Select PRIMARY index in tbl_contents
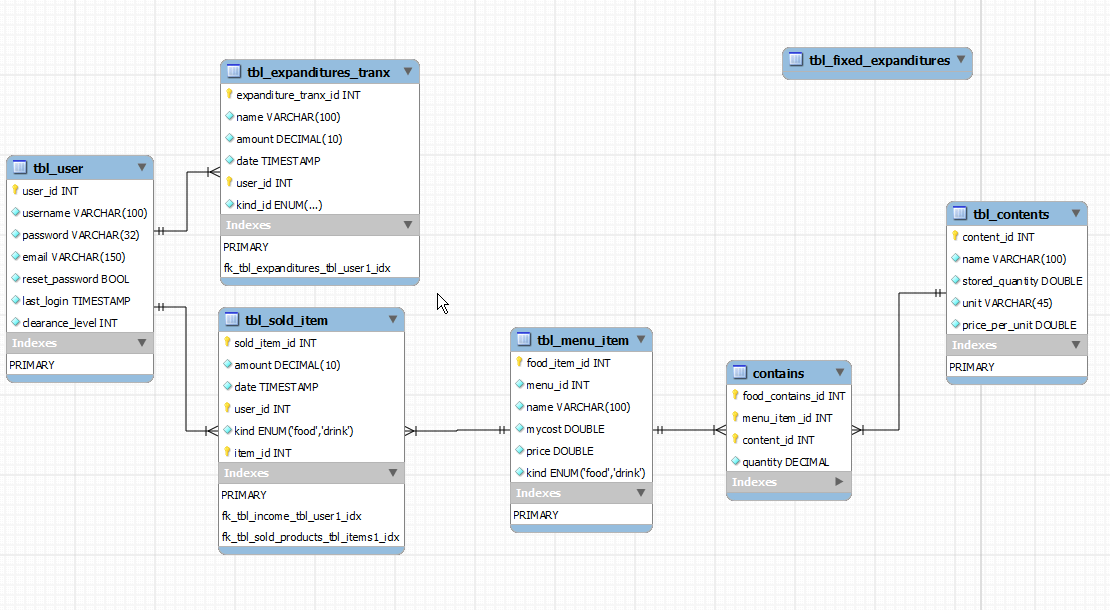 click(972, 367)
